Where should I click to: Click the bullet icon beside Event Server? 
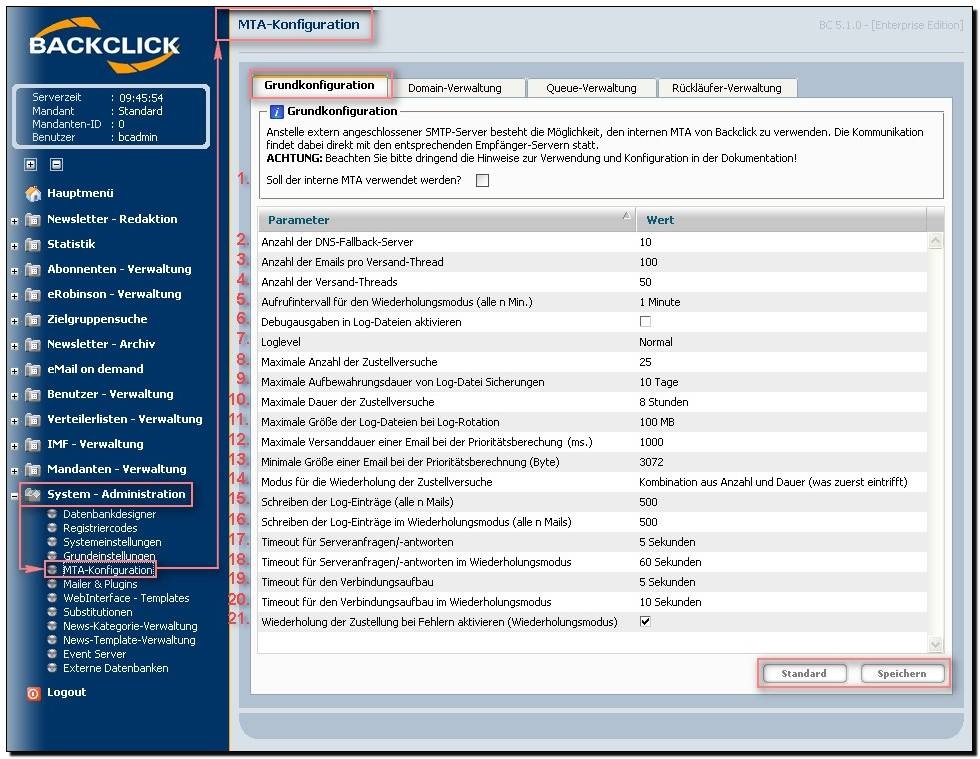[x=52, y=654]
